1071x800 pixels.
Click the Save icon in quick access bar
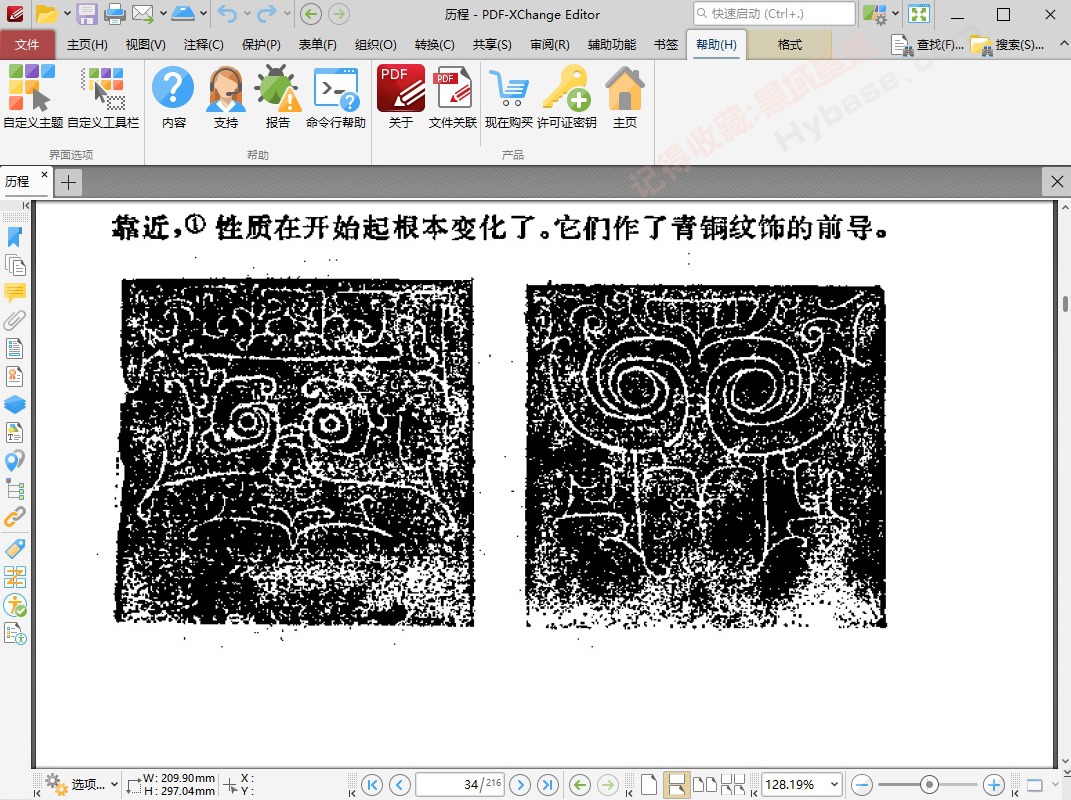coord(87,14)
